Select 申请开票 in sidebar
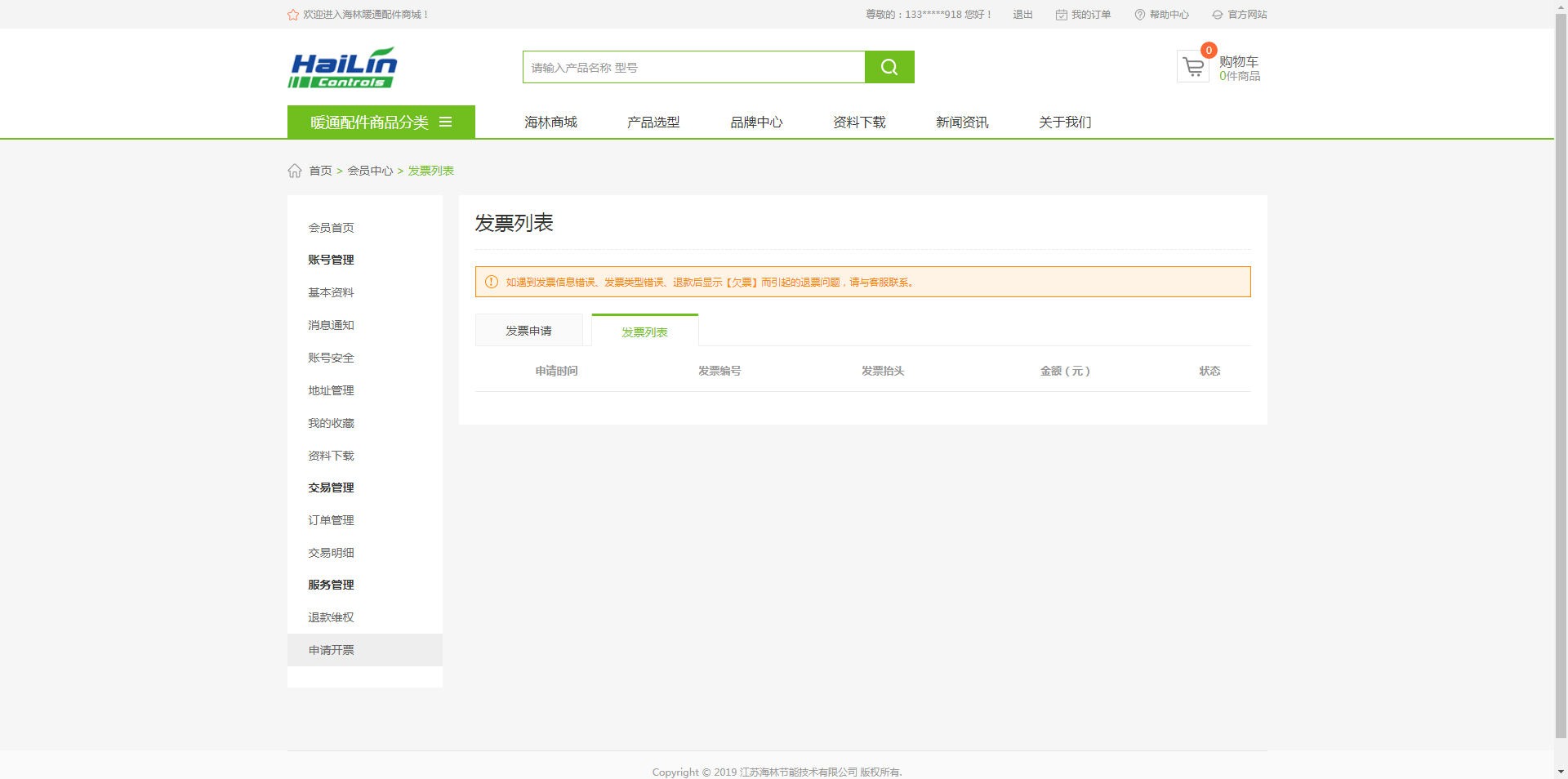 pyautogui.click(x=365, y=650)
